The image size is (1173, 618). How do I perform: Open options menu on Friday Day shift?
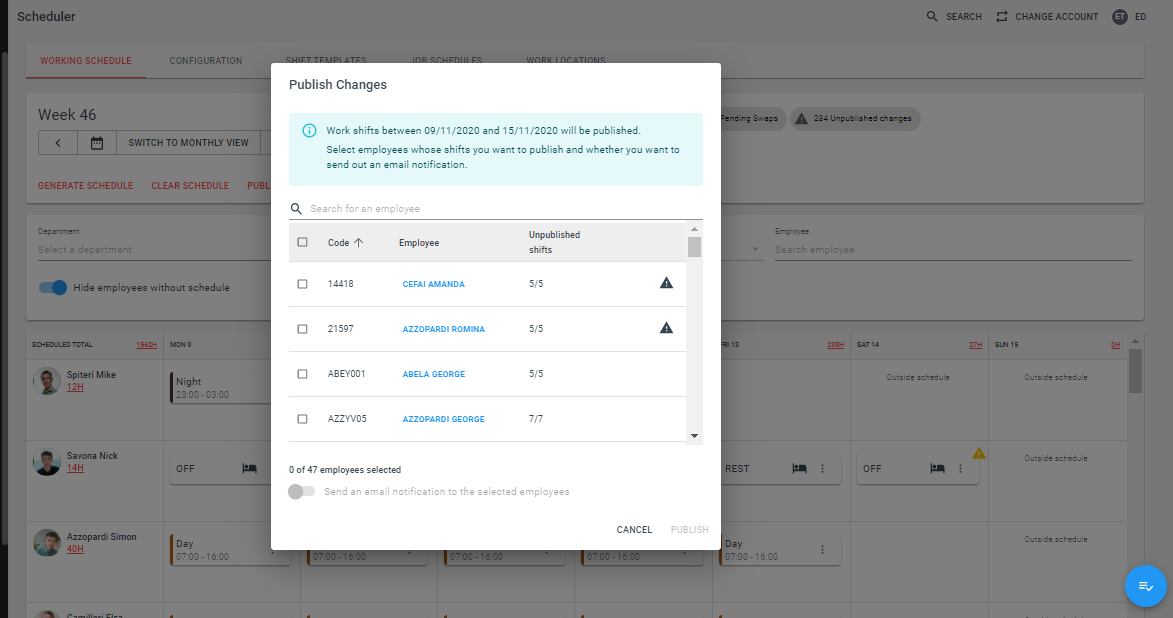pyautogui.click(x=822, y=549)
